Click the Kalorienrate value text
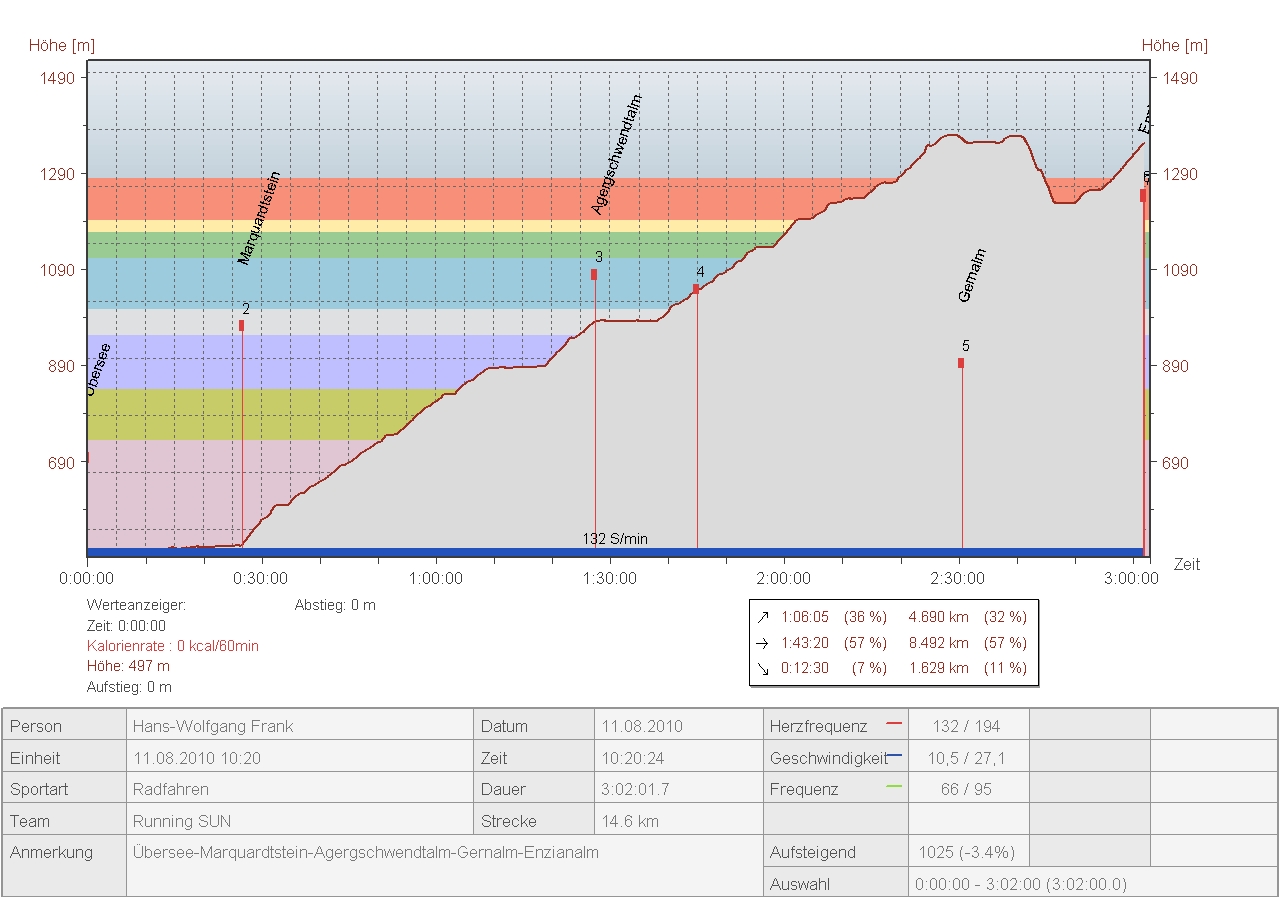1280x897 pixels. coord(173,646)
